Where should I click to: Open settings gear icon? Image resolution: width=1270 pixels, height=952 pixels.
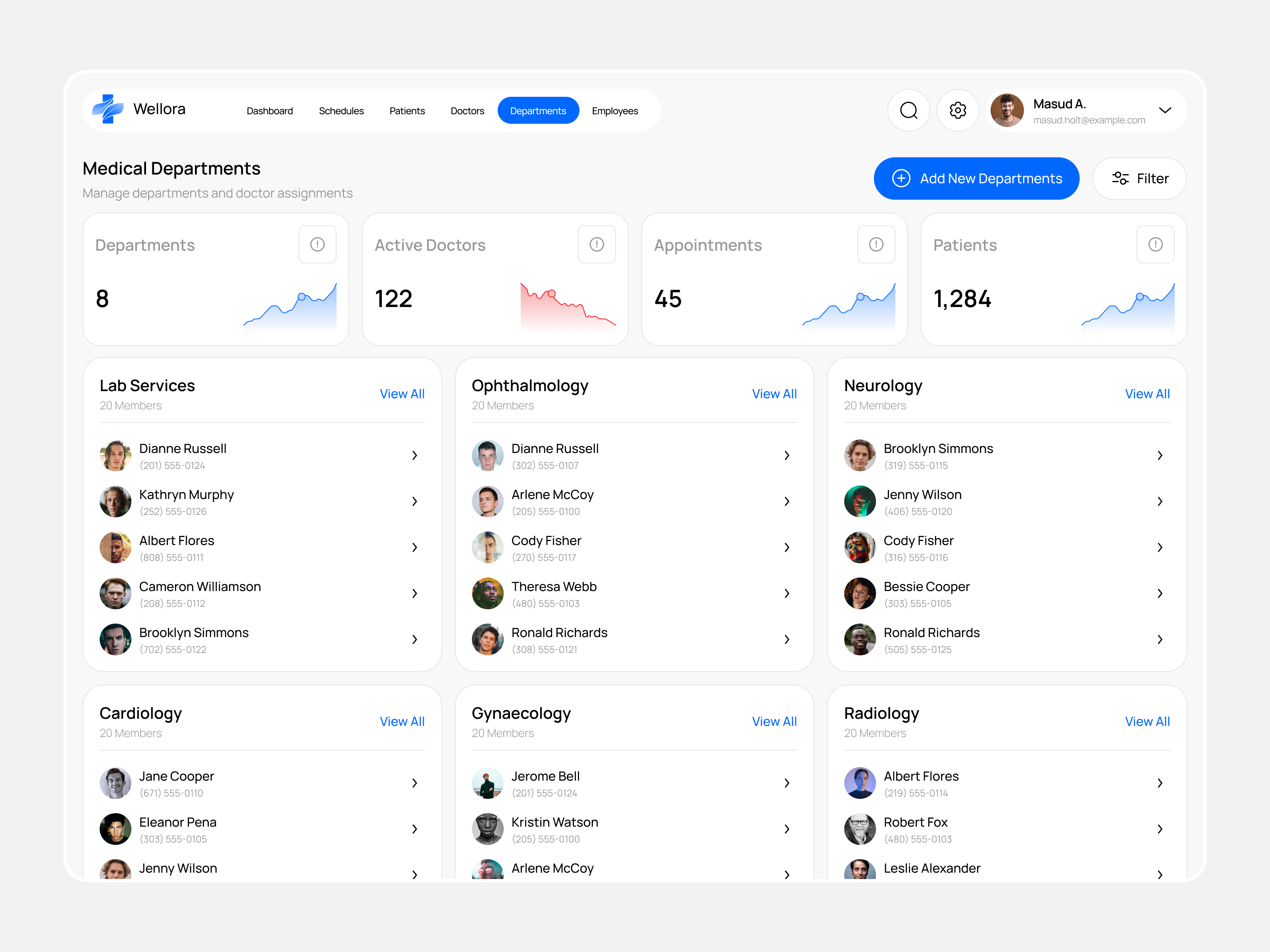click(958, 110)
